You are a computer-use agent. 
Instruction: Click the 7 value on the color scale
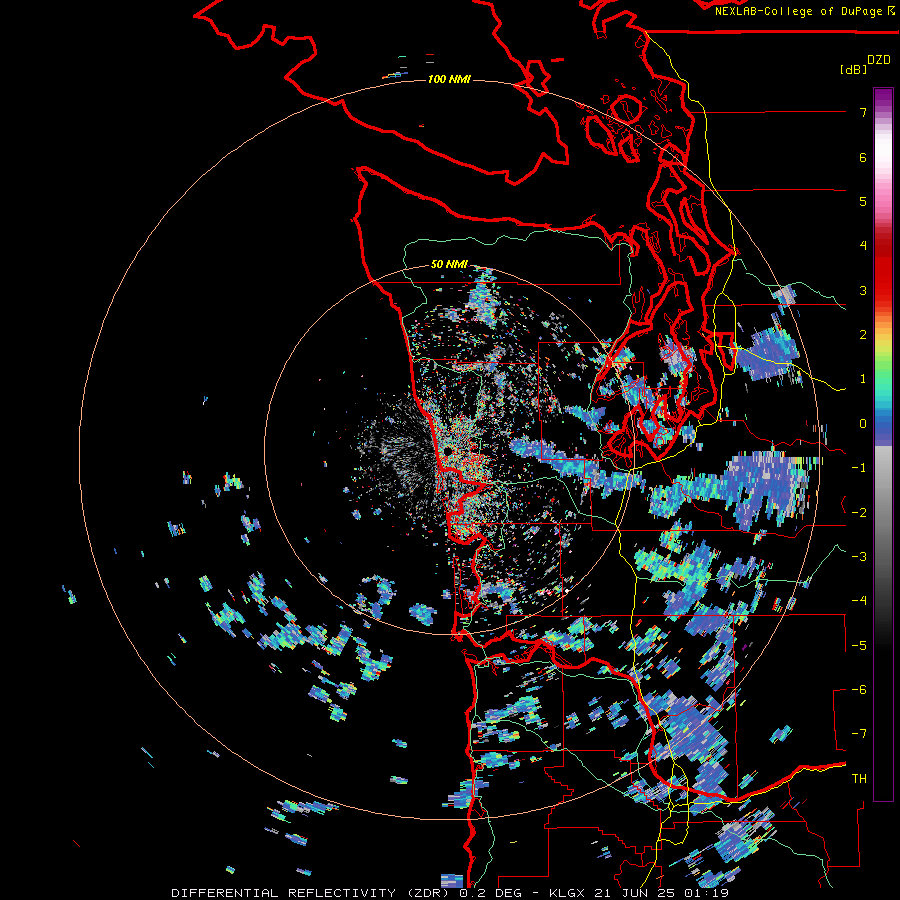click(863, 112)
